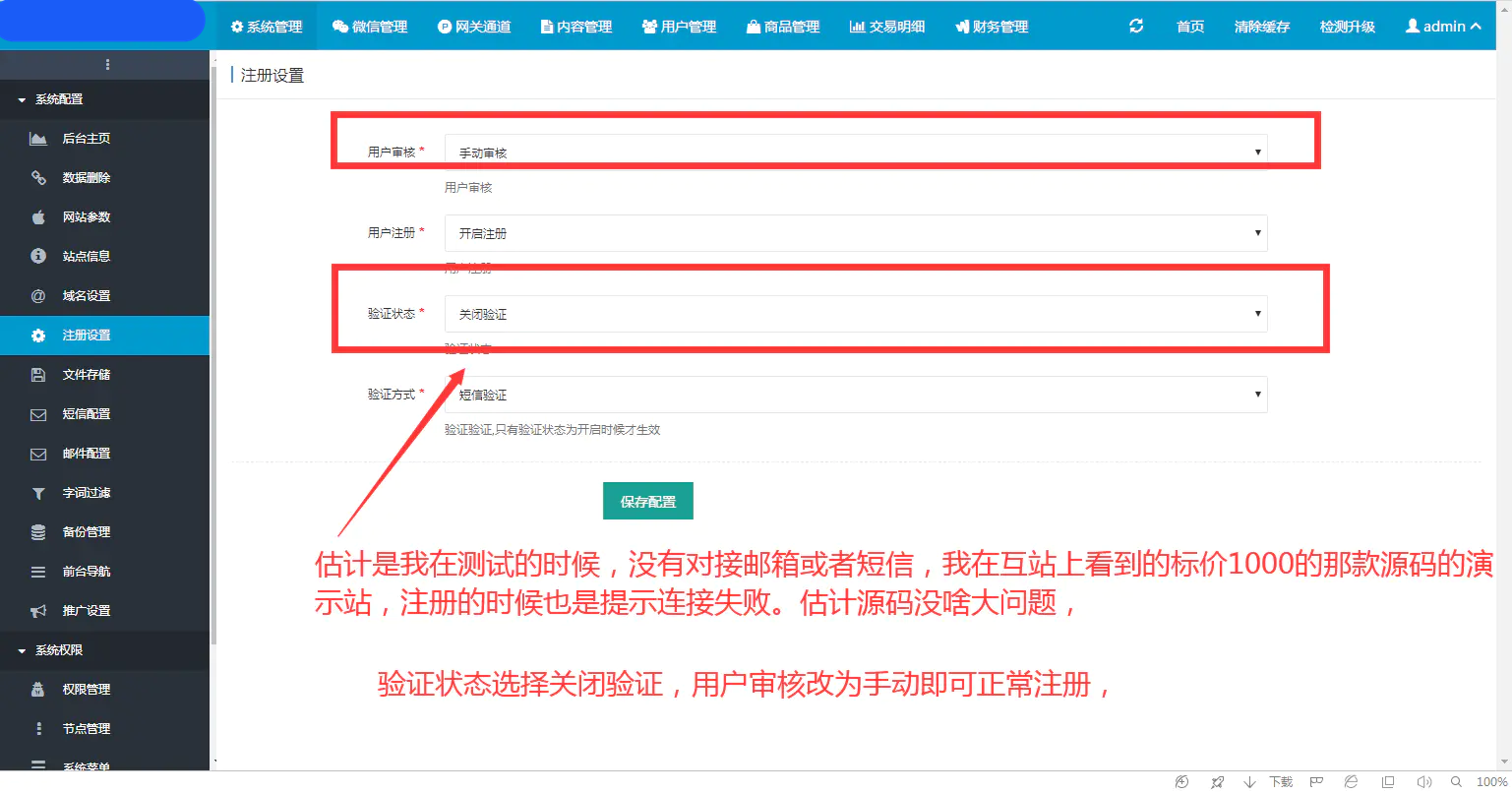The width and height of the screenshot is (1512, 794).
Task: Switch 用户审核 away from 手动审核
Action: tap(855, 151)
